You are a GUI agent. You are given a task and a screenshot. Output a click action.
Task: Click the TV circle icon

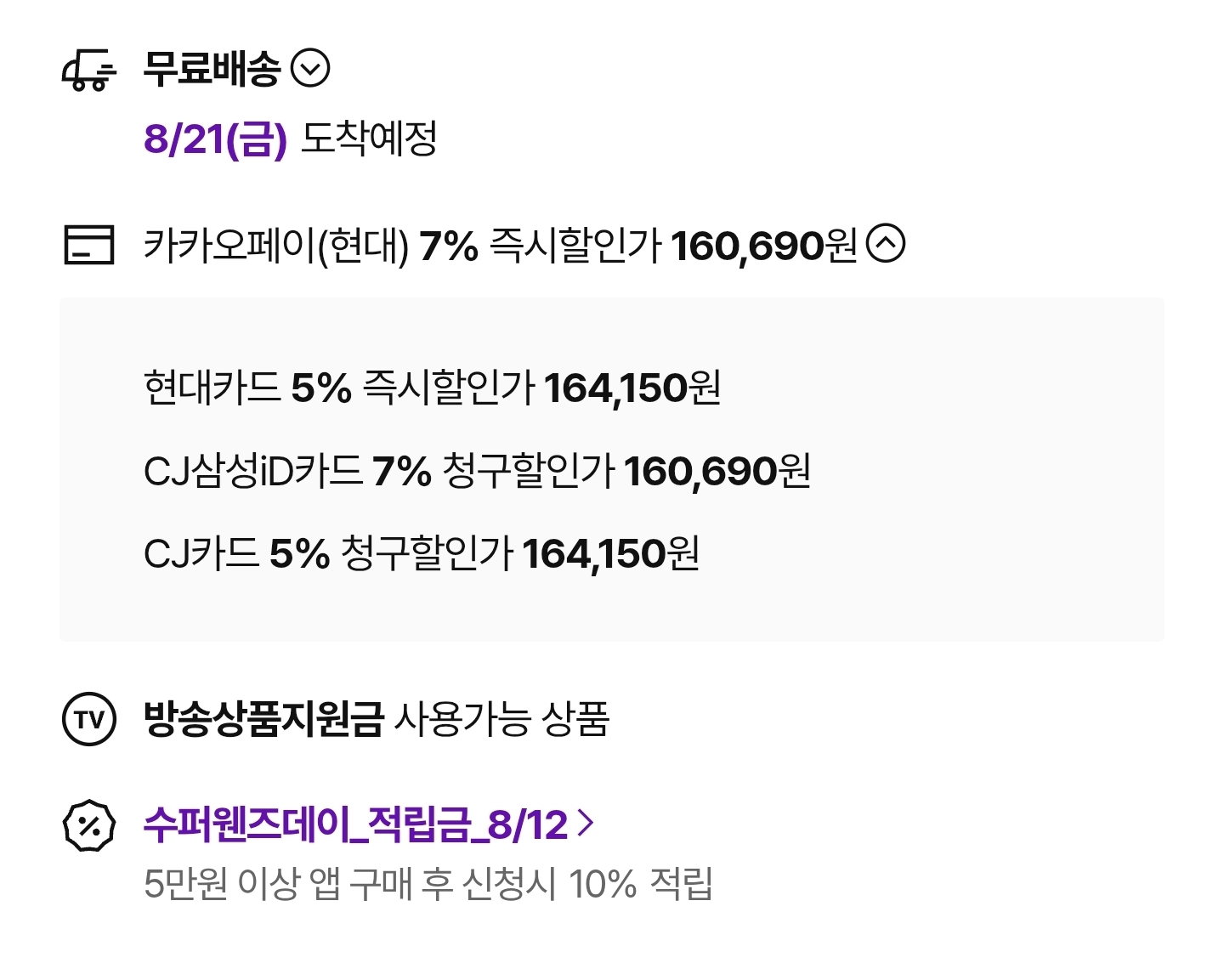(x=89, y=719)
